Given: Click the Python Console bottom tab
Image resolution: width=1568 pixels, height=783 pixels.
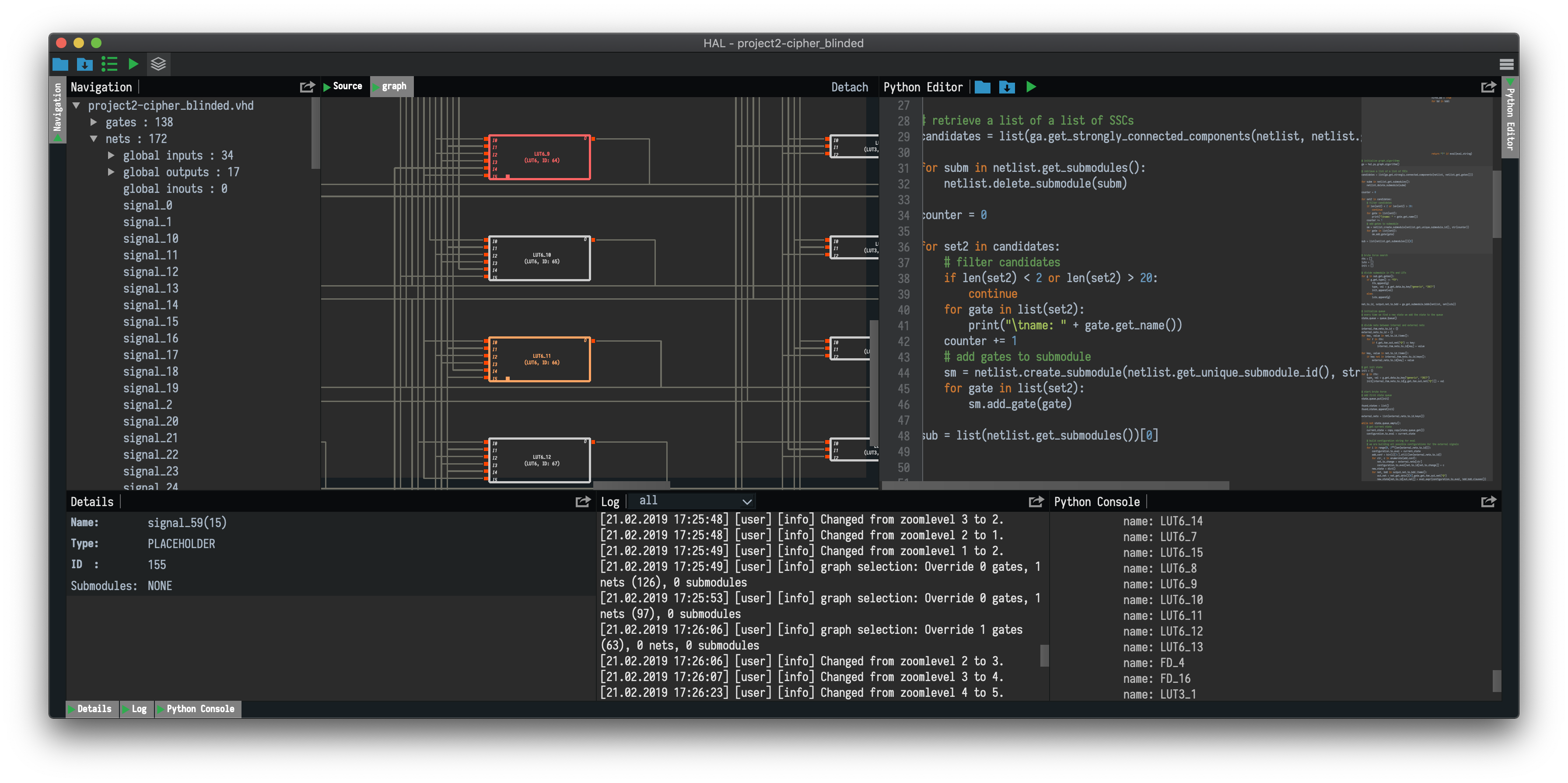Looking at the screenshot, I should 198,709.
